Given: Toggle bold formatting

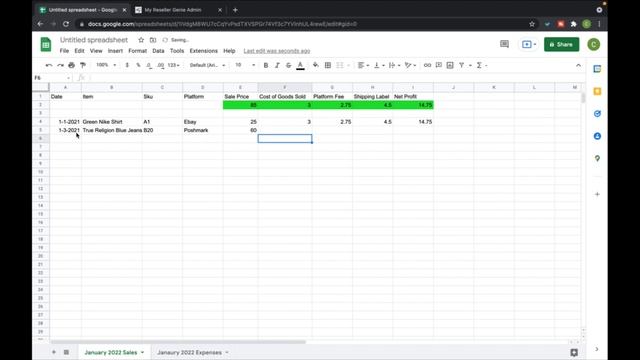Looking at the screenshot, I should [266, 65].
